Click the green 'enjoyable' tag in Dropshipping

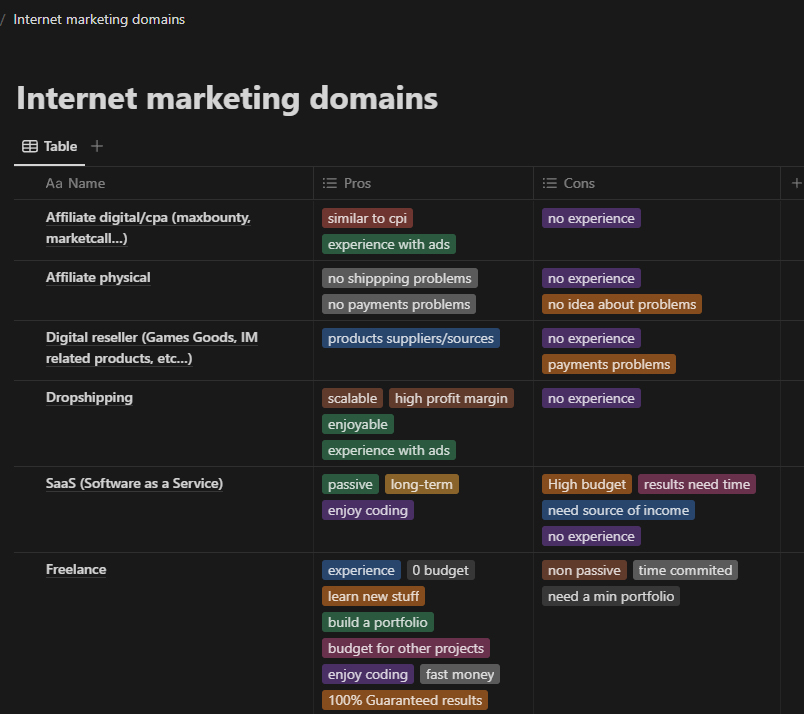[357, 424]
